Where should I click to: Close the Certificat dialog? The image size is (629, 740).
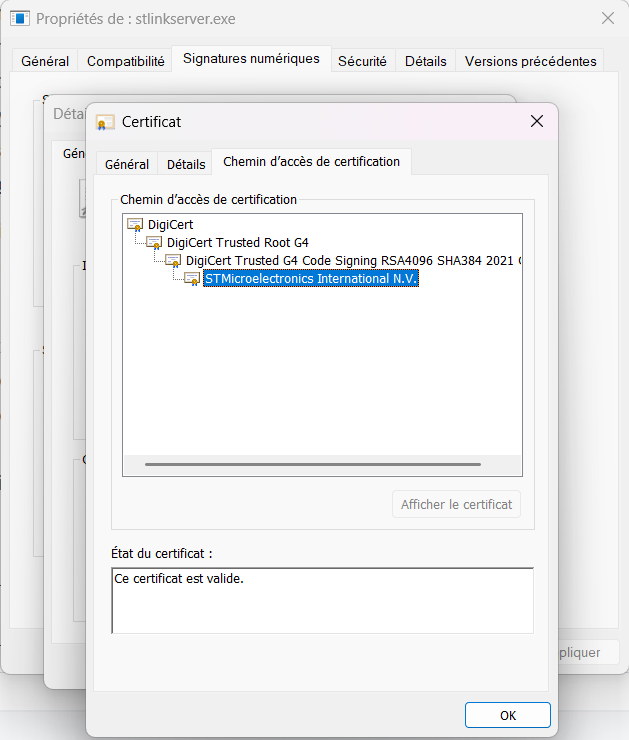coord(537,121)
